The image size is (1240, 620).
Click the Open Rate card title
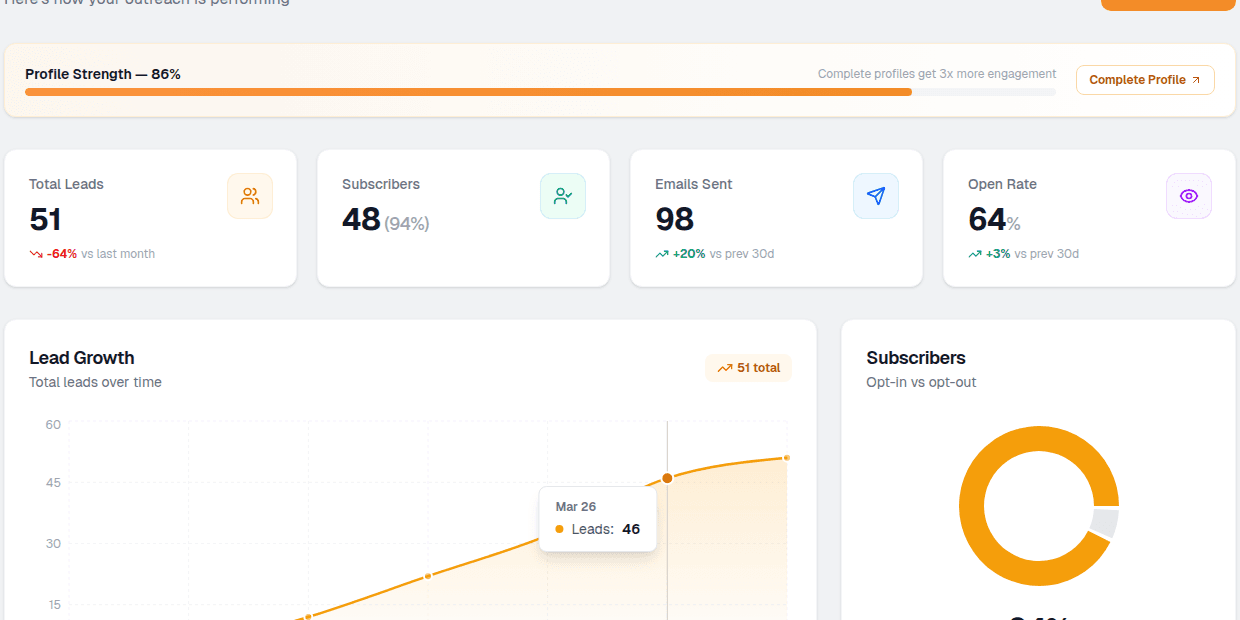click(x=1002, y=184)
